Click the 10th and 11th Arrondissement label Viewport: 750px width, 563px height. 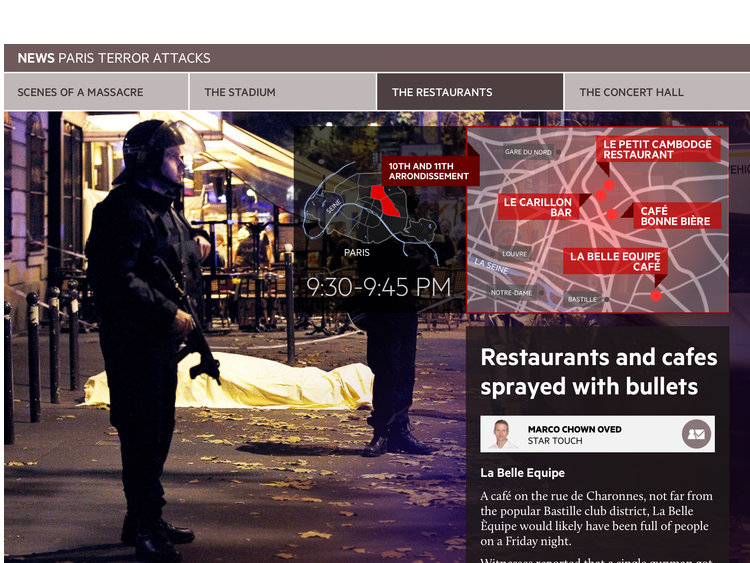pyautogui.click(x=430, y=171)
